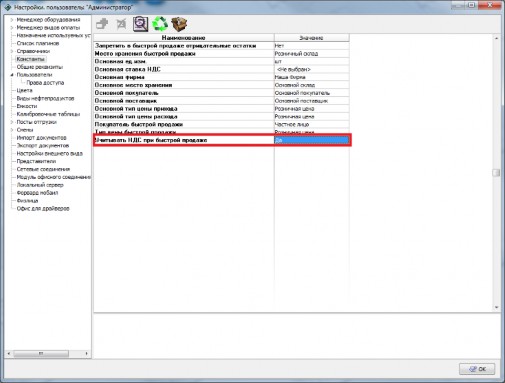Click the brown cardboard box toolbar icon
Viewport: 505px width, 383px height.
179,24
